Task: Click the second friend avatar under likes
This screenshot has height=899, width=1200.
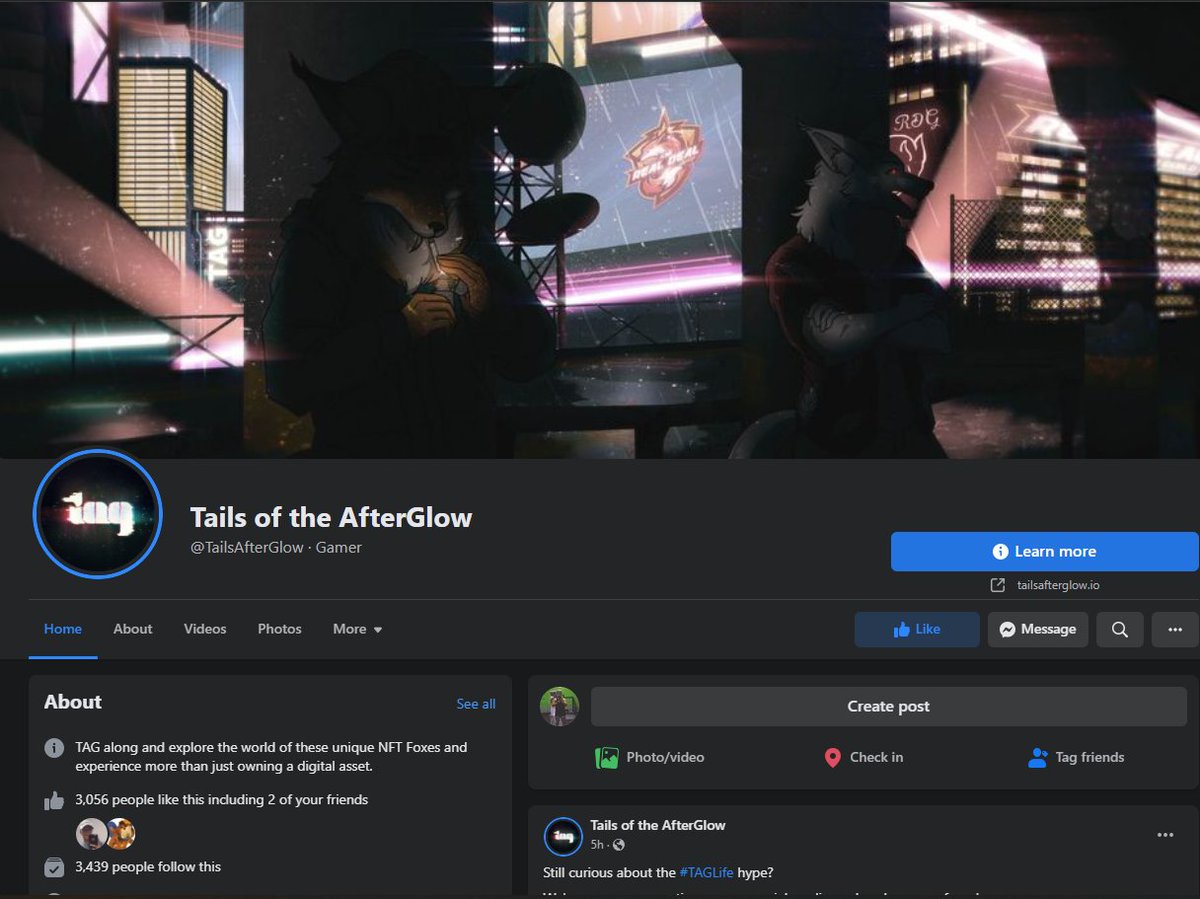Action: pos(121,833)
